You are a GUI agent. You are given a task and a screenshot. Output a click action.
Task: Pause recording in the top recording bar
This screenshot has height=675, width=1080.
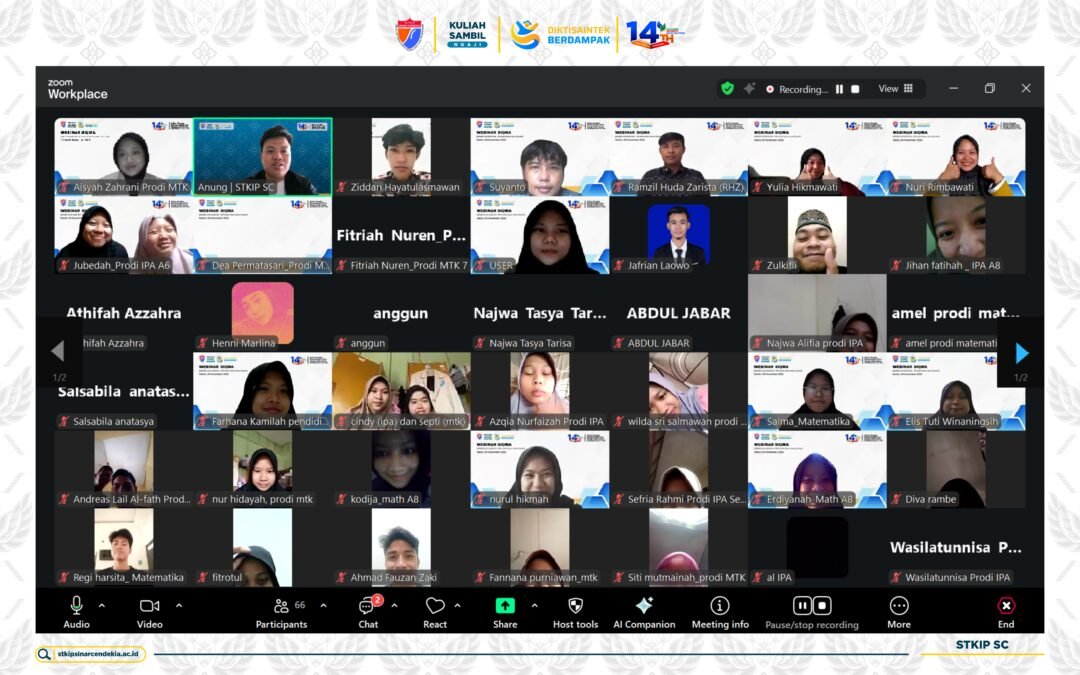click(840, 89)
